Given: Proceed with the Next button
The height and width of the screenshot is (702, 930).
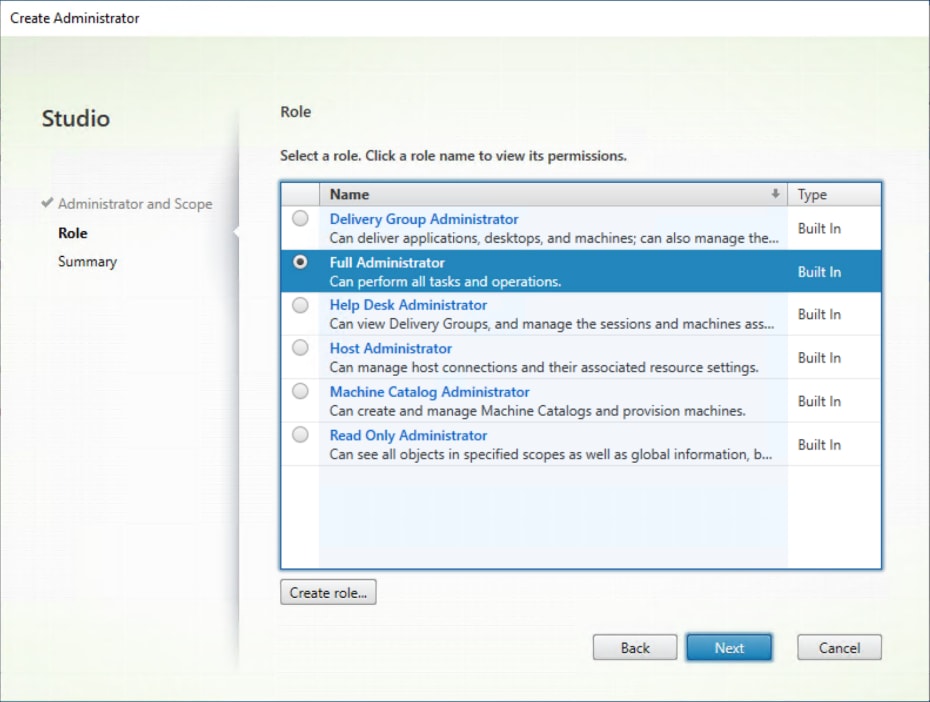Looking at the screenshot, I should click(729, 647).
